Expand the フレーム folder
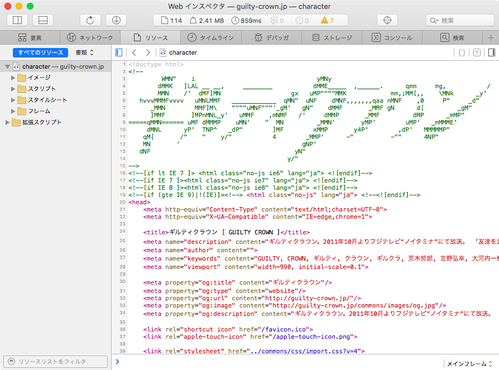The image size is (499, 370). click(x=13, y=111)
